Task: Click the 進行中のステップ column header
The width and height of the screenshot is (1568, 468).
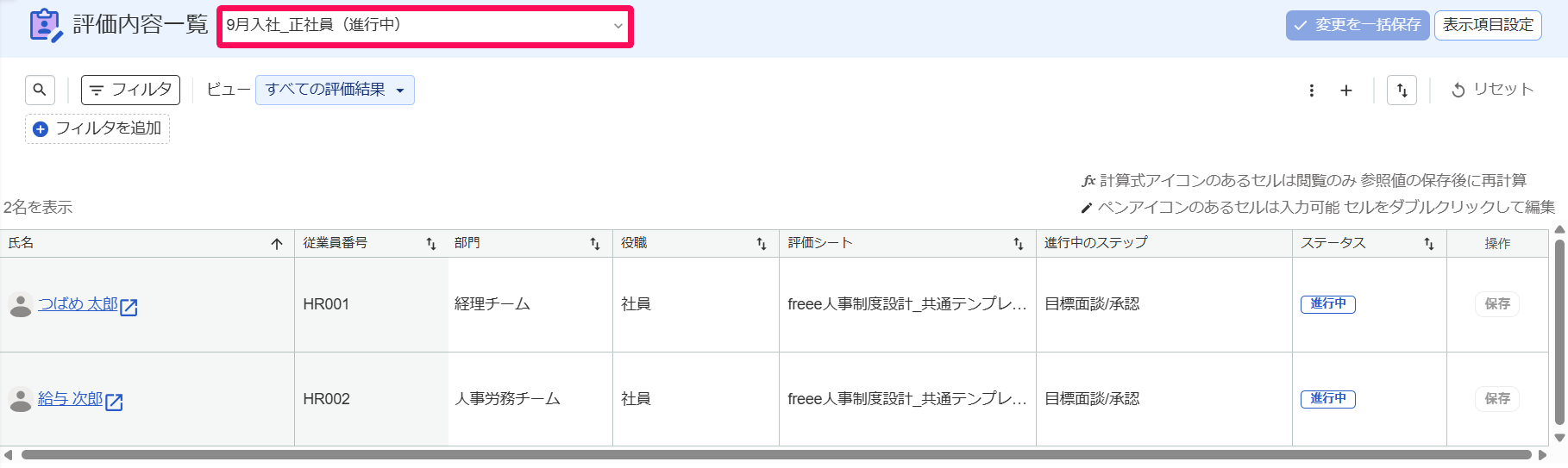Action: coord(1164,243)
